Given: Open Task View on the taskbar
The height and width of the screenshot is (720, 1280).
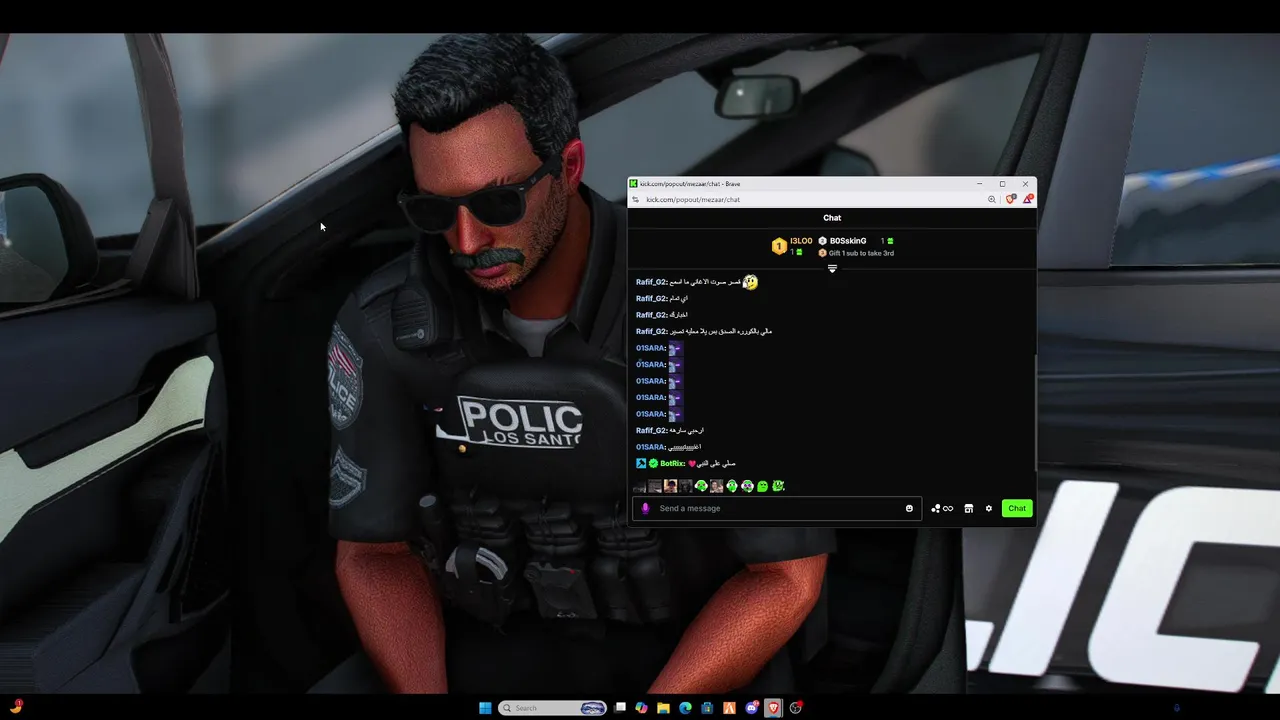Looking at the screenshot, I should tap(620, 708).
